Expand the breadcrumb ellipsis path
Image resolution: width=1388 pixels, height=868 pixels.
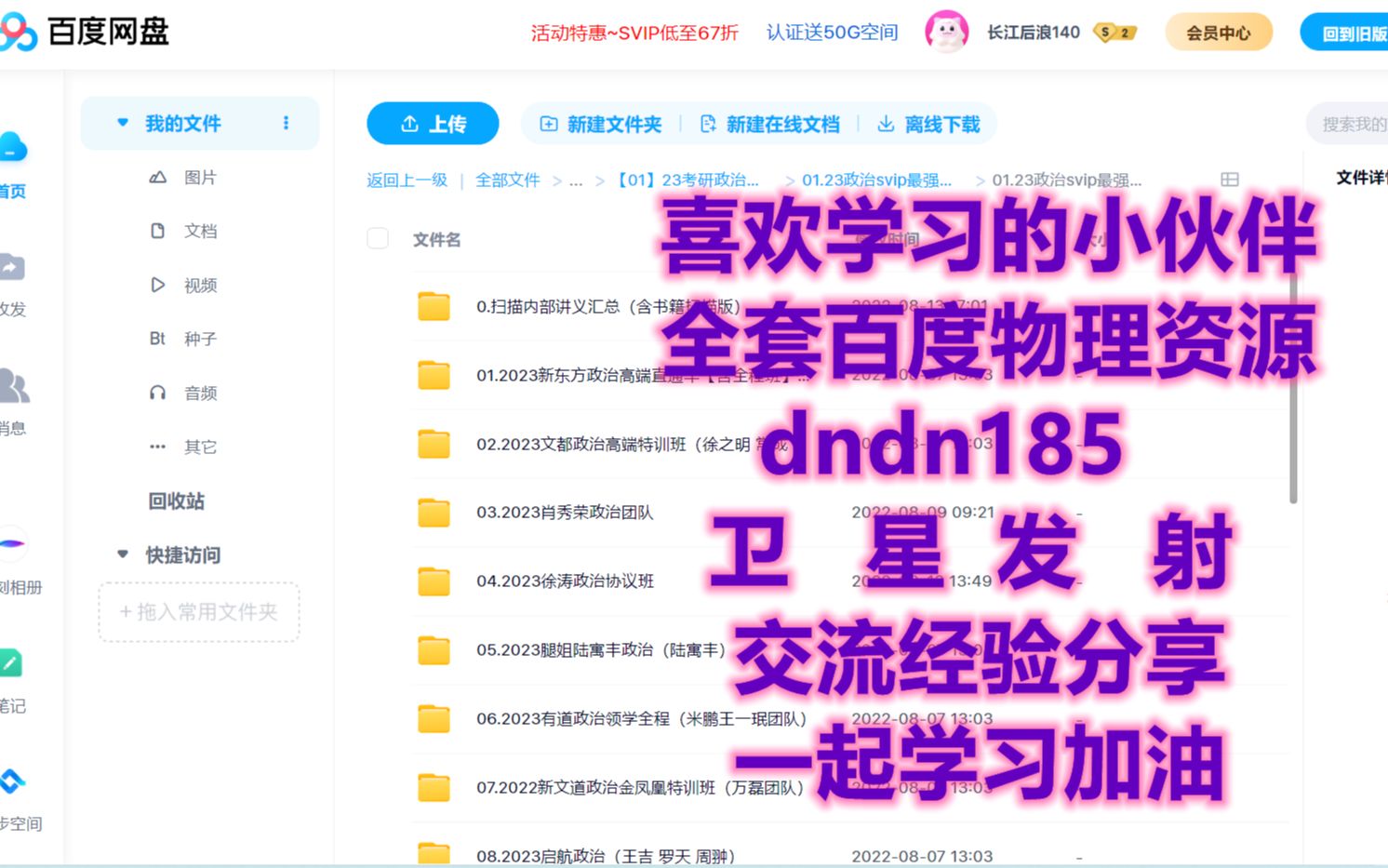(576, 180)
